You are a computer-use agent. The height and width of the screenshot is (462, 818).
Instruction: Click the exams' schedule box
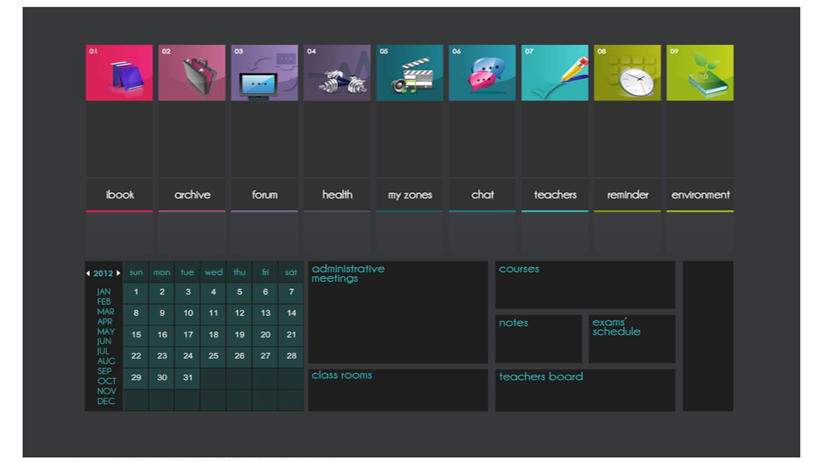click(631, 339)
